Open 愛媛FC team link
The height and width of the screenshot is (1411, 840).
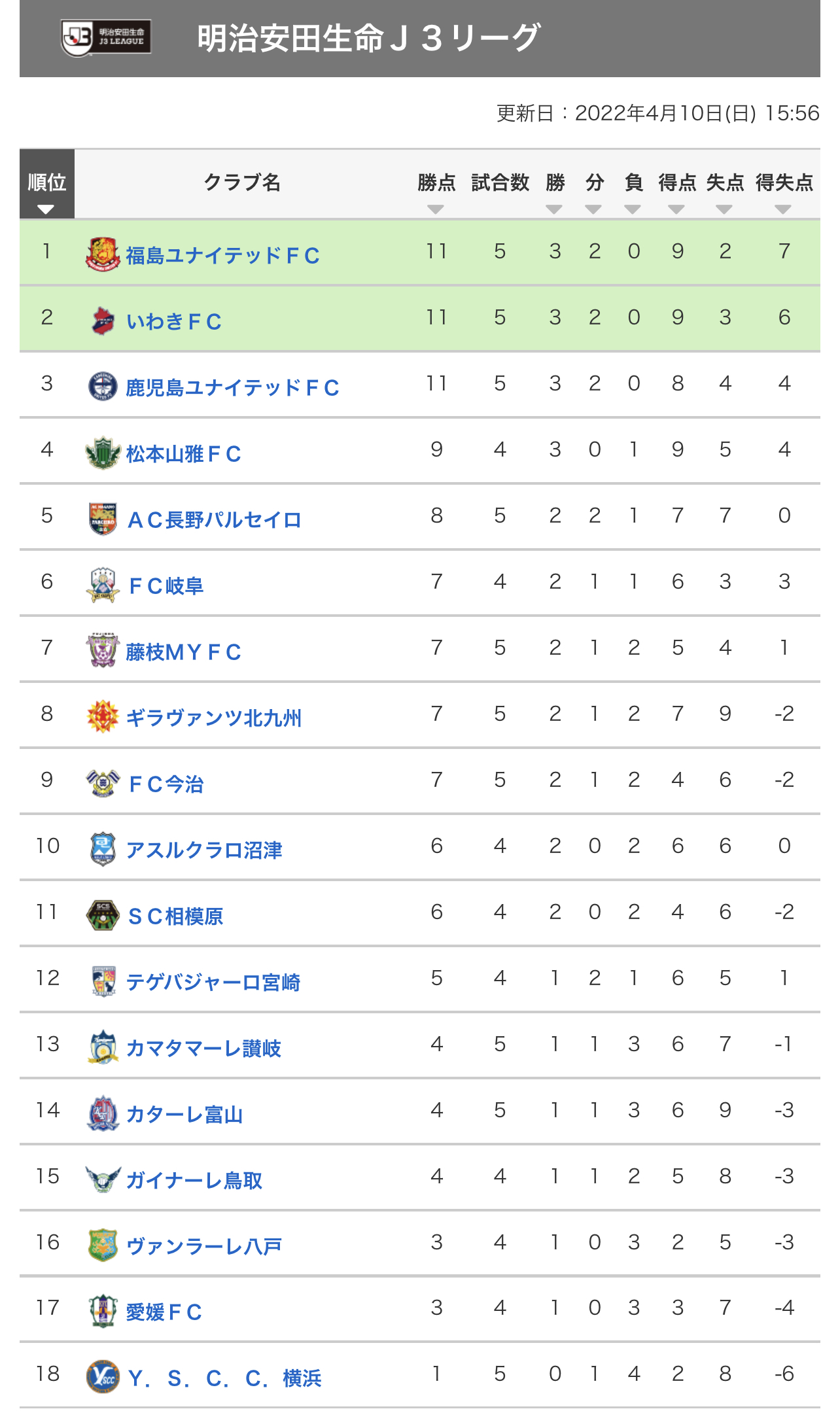coord(164,1312)
